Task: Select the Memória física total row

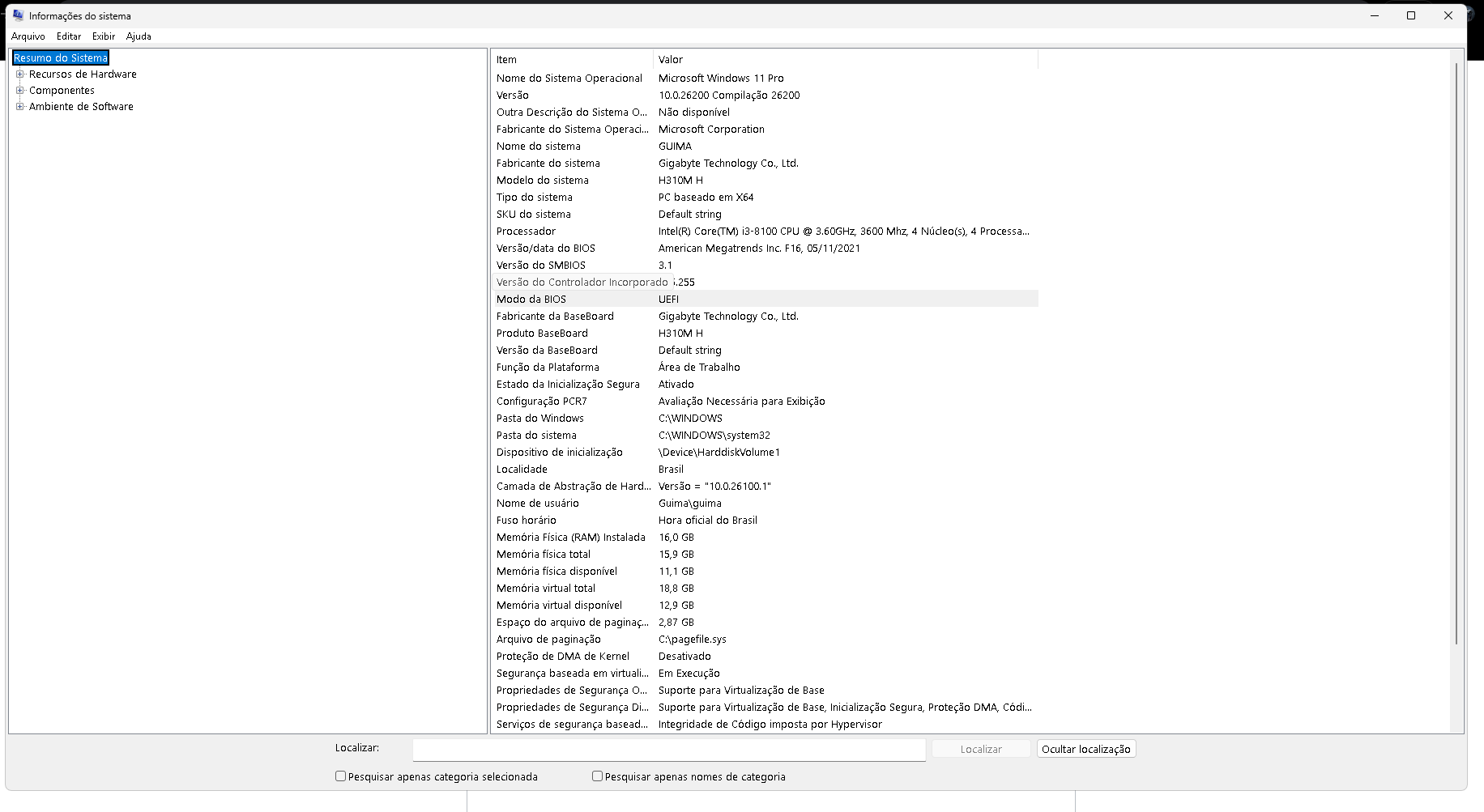Action: [x=765, y=555]
